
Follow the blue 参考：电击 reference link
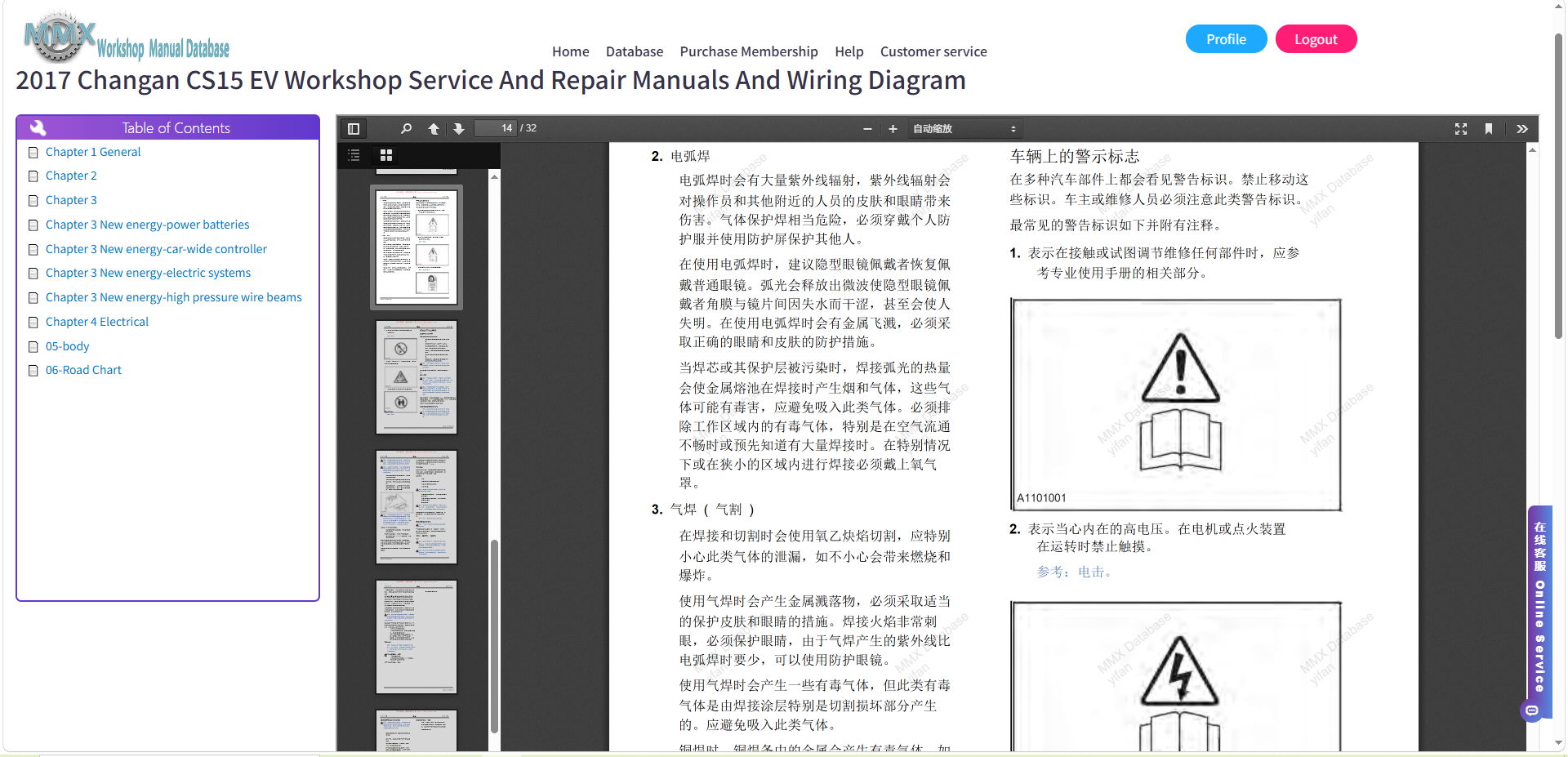tap(1074, 572)
